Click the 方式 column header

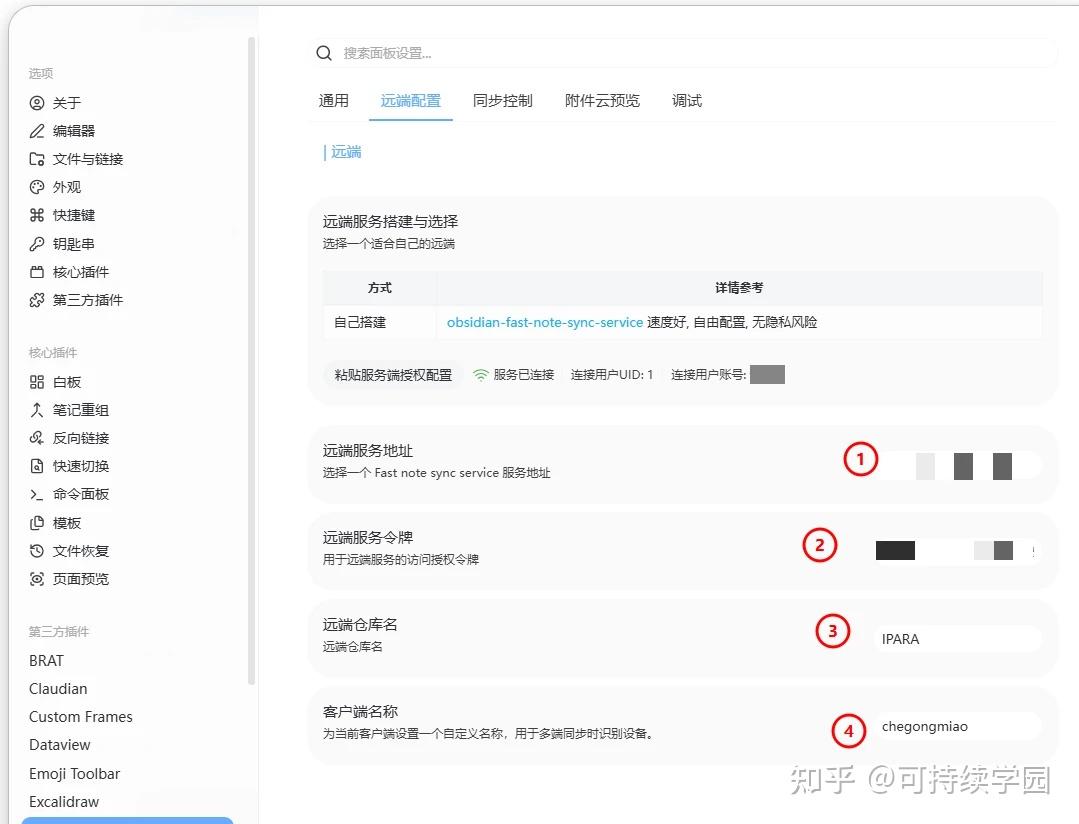380,288
